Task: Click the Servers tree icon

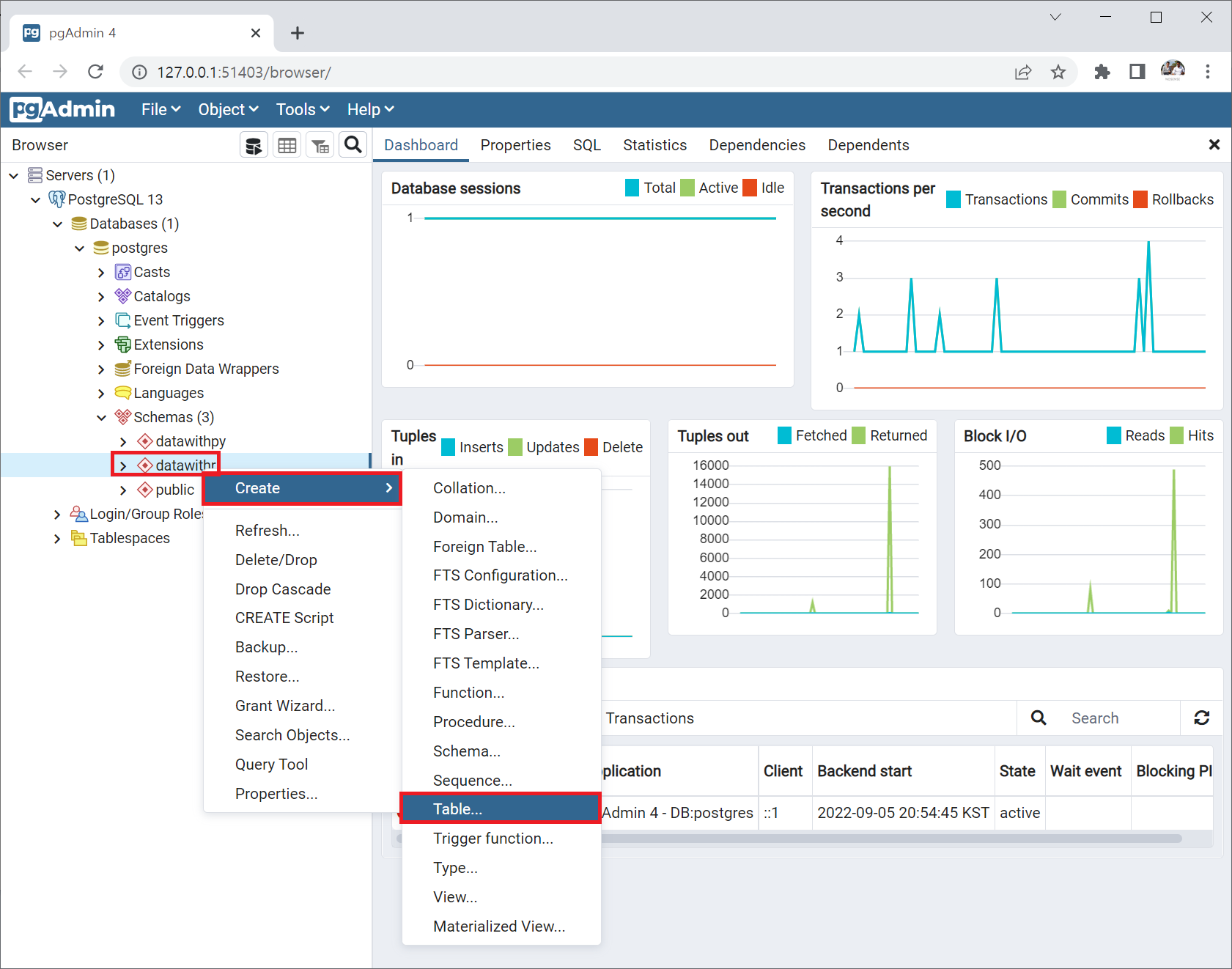Action: [34, 175]
